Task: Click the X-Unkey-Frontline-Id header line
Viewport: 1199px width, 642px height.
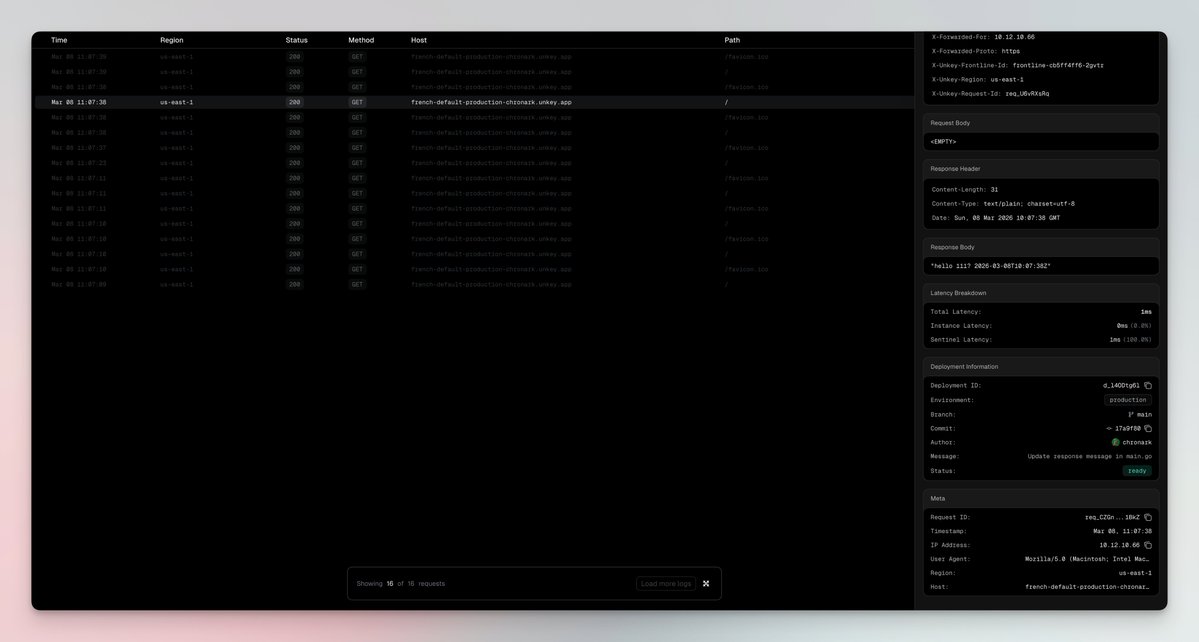Action: click(x=1017, y=66)
